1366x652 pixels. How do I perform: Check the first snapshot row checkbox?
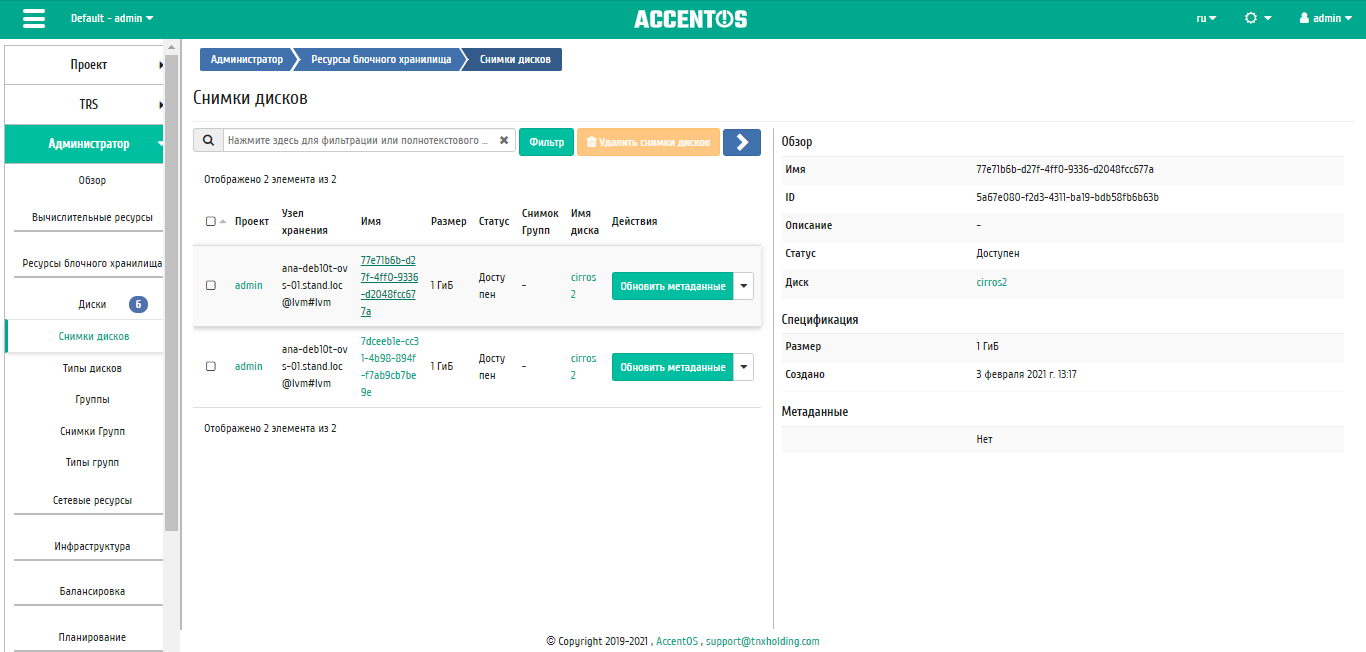tap(210, 285)
